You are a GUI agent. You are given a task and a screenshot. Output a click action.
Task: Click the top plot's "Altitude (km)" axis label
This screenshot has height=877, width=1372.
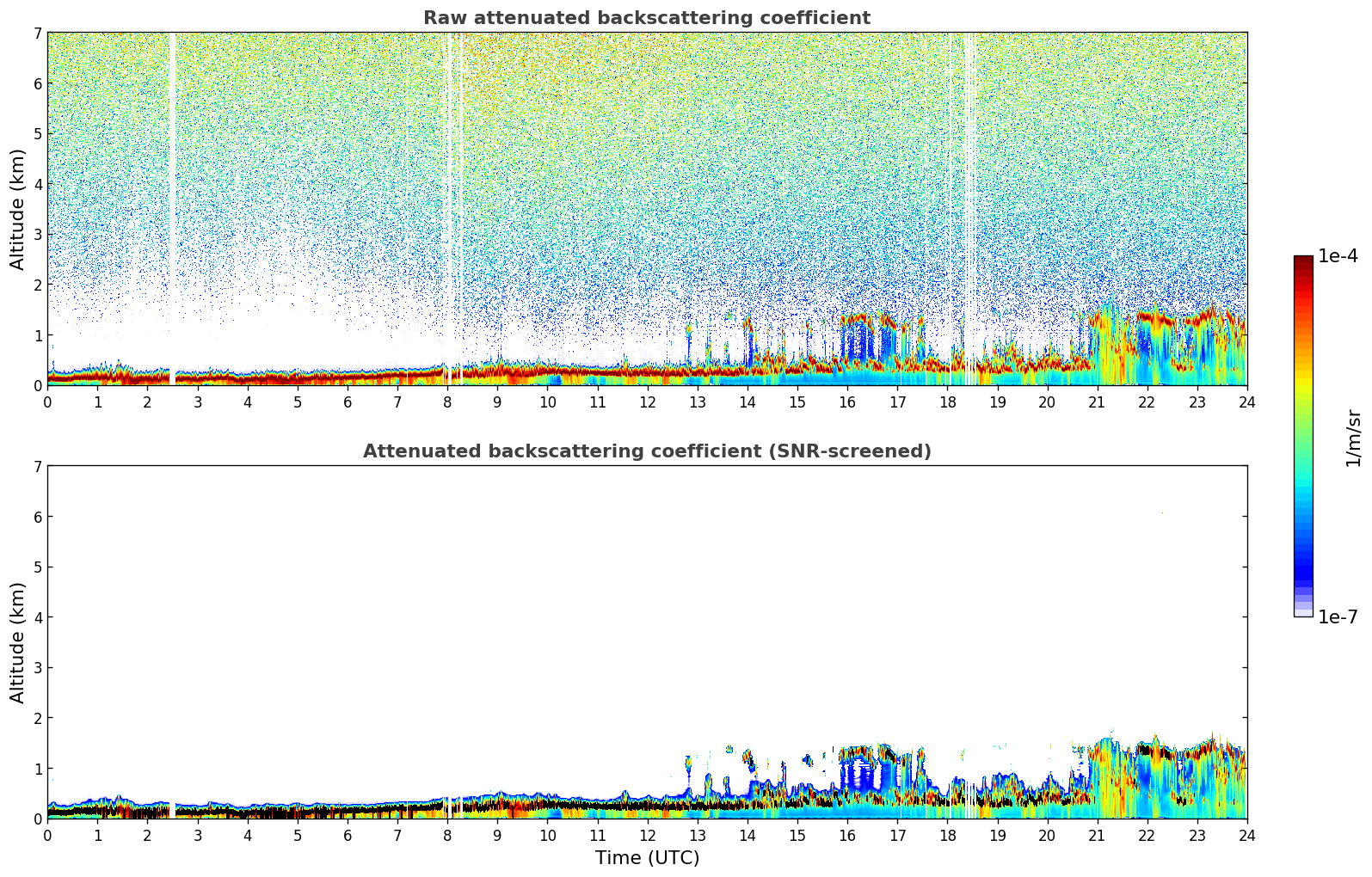[x=18, y=209]
